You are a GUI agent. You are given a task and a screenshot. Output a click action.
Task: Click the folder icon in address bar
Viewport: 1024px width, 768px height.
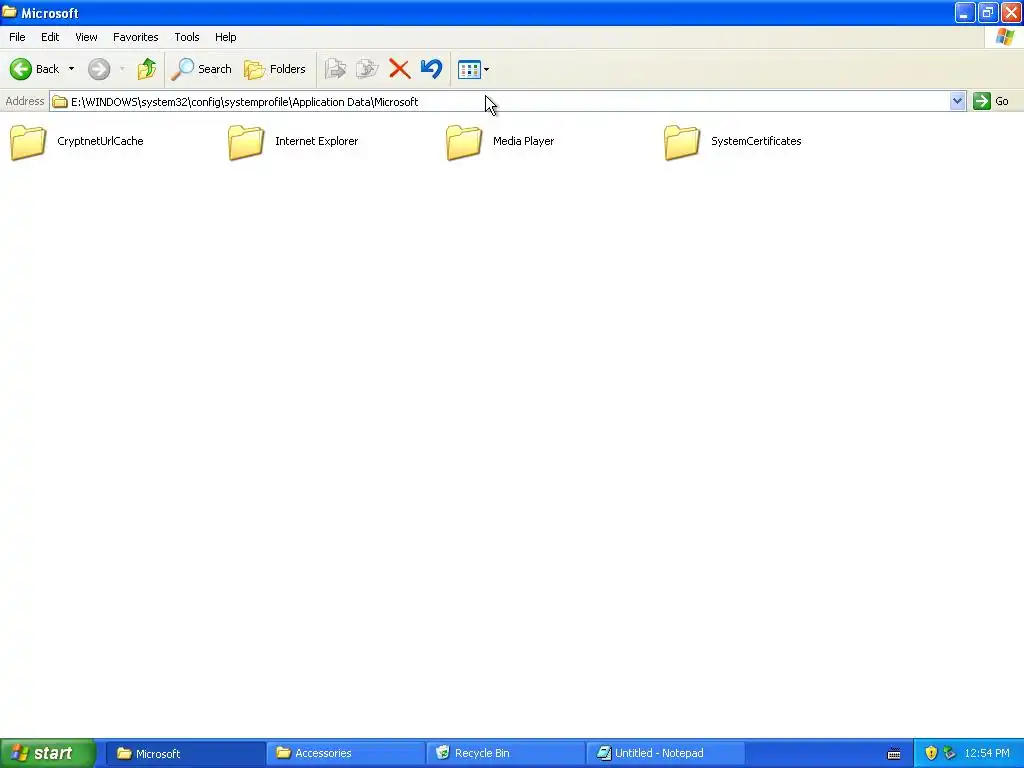pyautogui.click(x=60, y=102)
